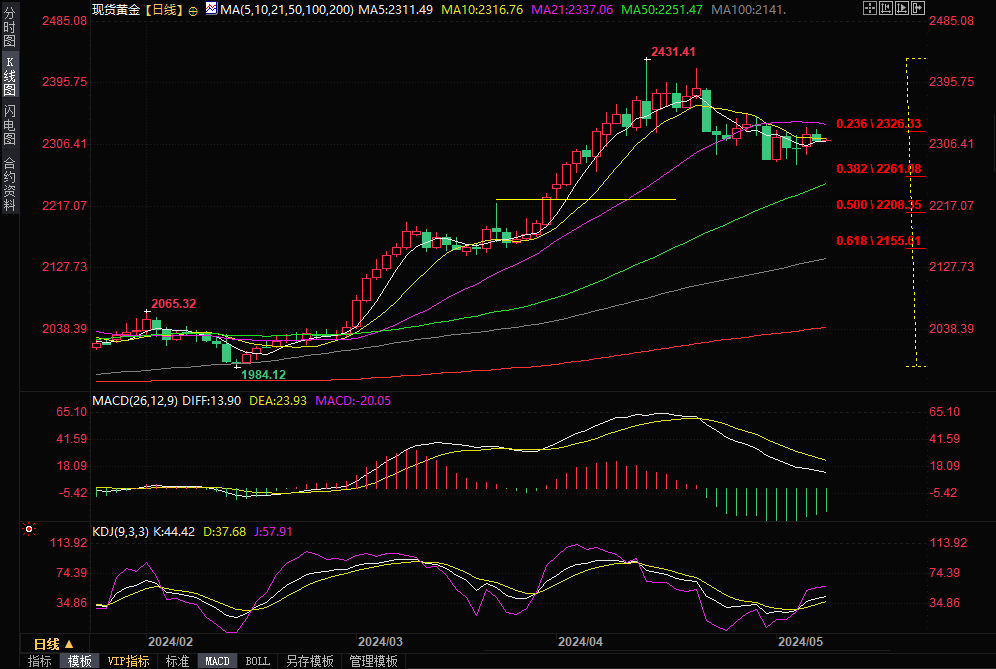Open the 日线 period selector at bottom
Image resolution: width=996 pixels, height=669 pixels.
pos(54,644)
